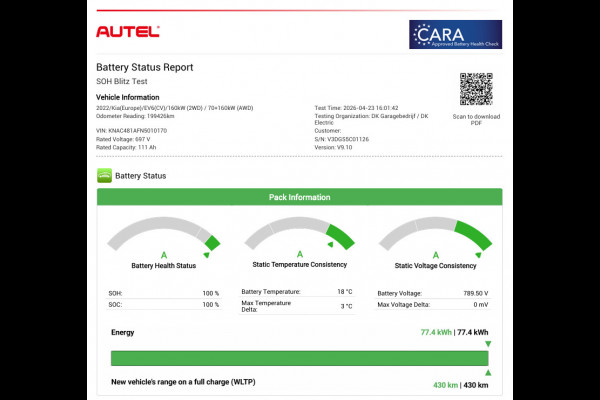Click the red Autel logo

click(127, 32)
